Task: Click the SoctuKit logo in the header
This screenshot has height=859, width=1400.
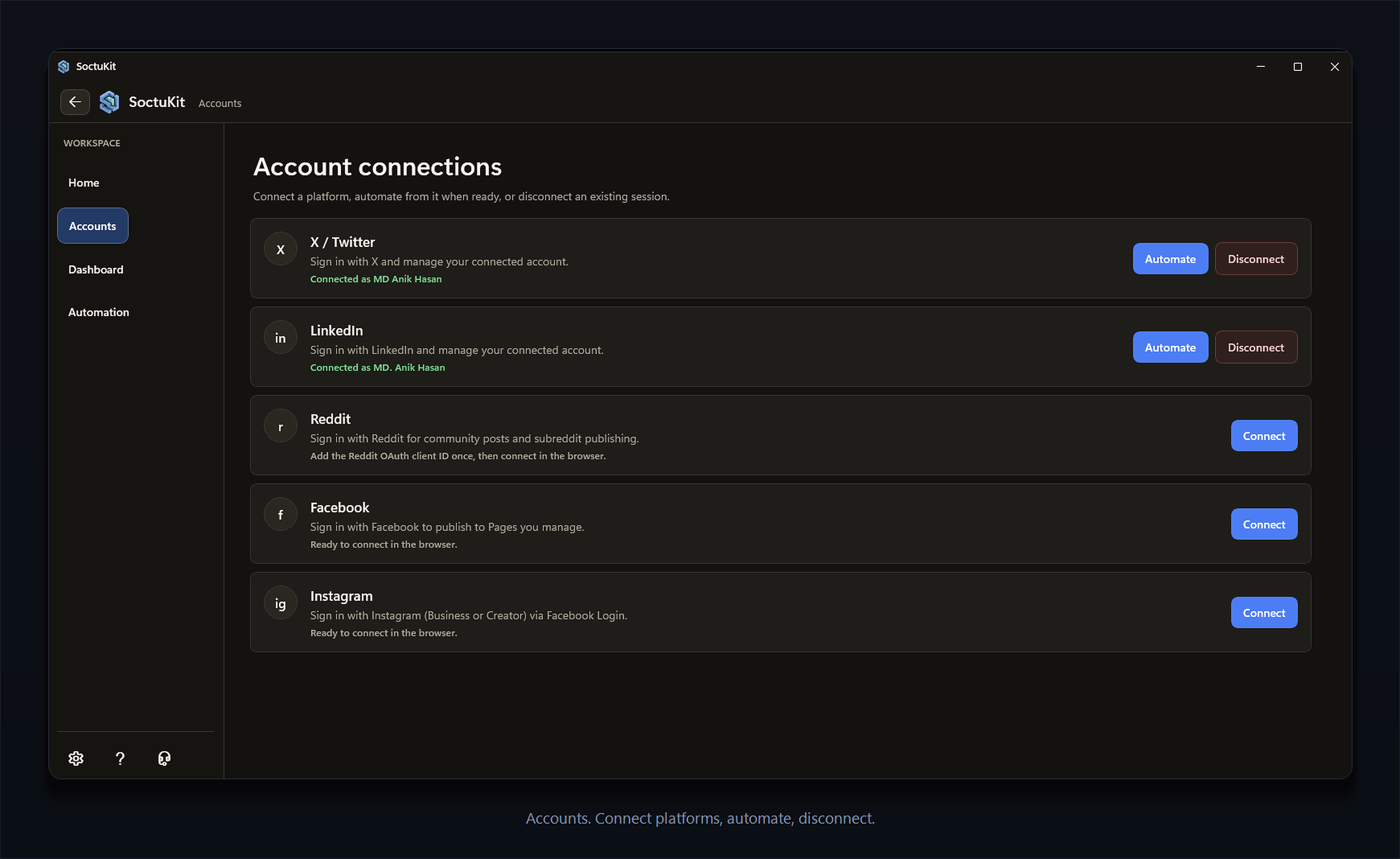Action: [x=110, y=102]
